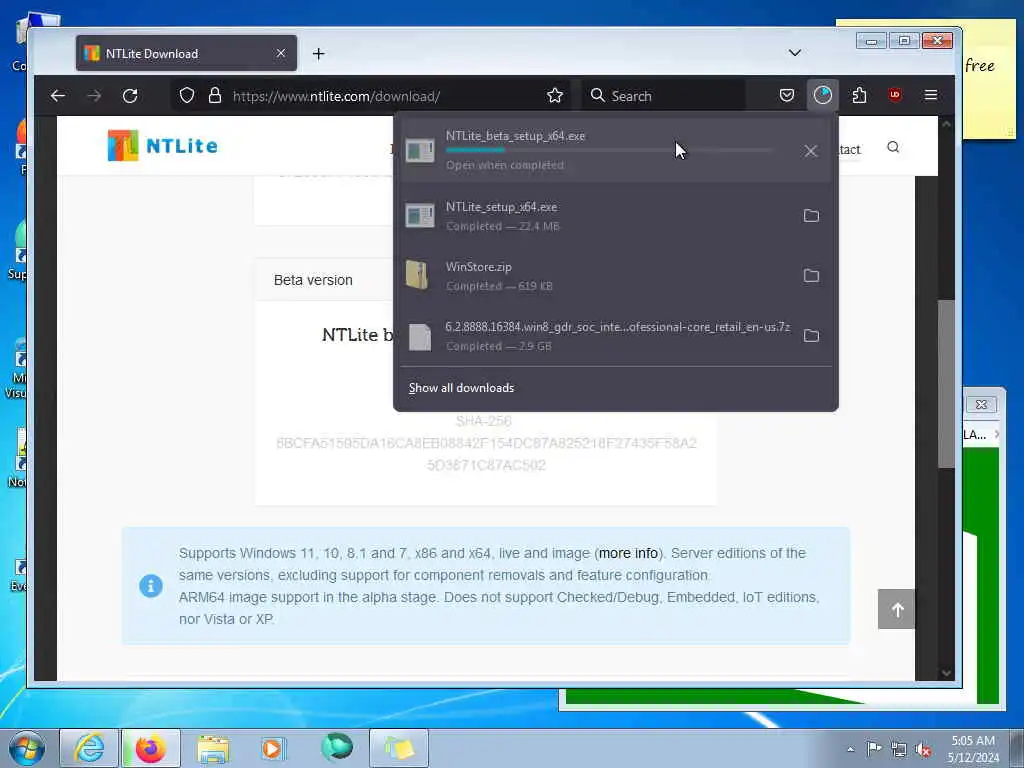Close the NTLite Download tab
The image size is (1024, 768).
(281, 53)
